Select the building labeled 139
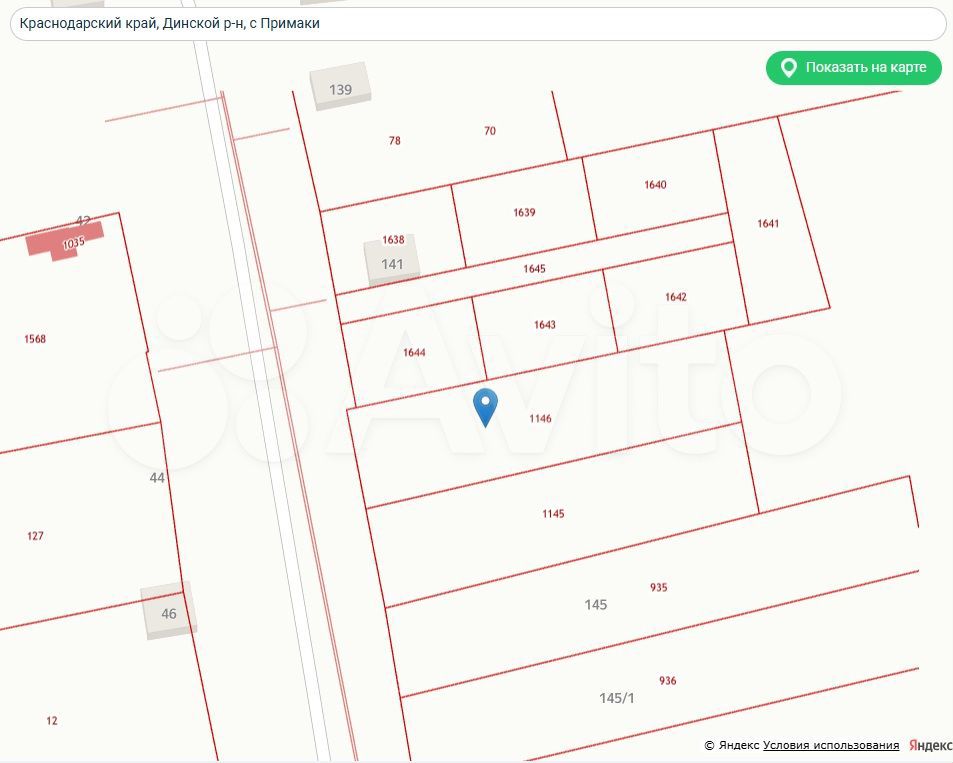This screenshot has width=953, height=763. click(x=340, y=88)
